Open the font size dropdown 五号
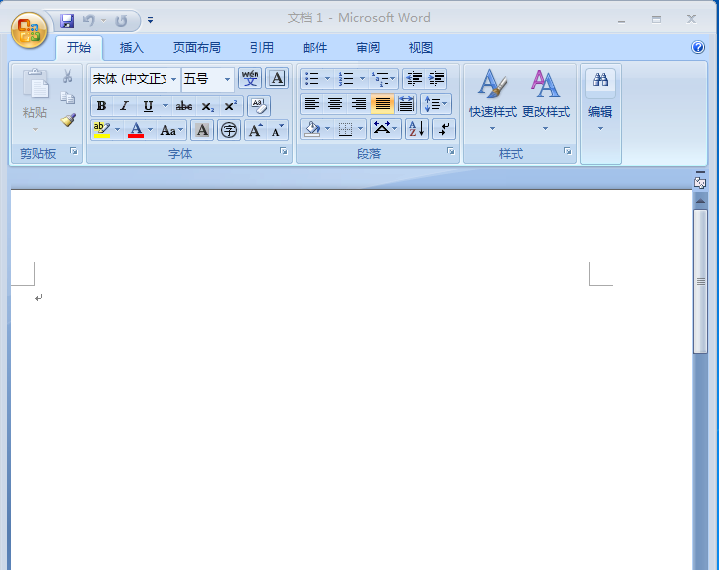719x570 pixels. click(x=227, y=79)
